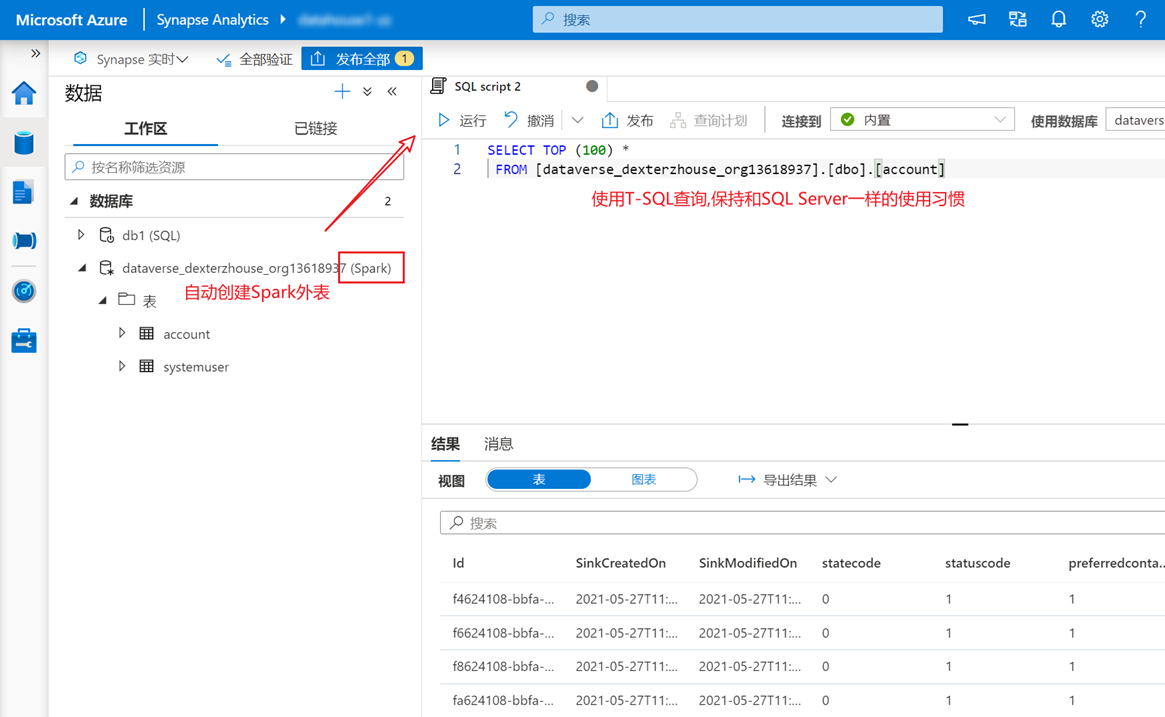Open the settings gear icon

click(x=1100, y=20)
